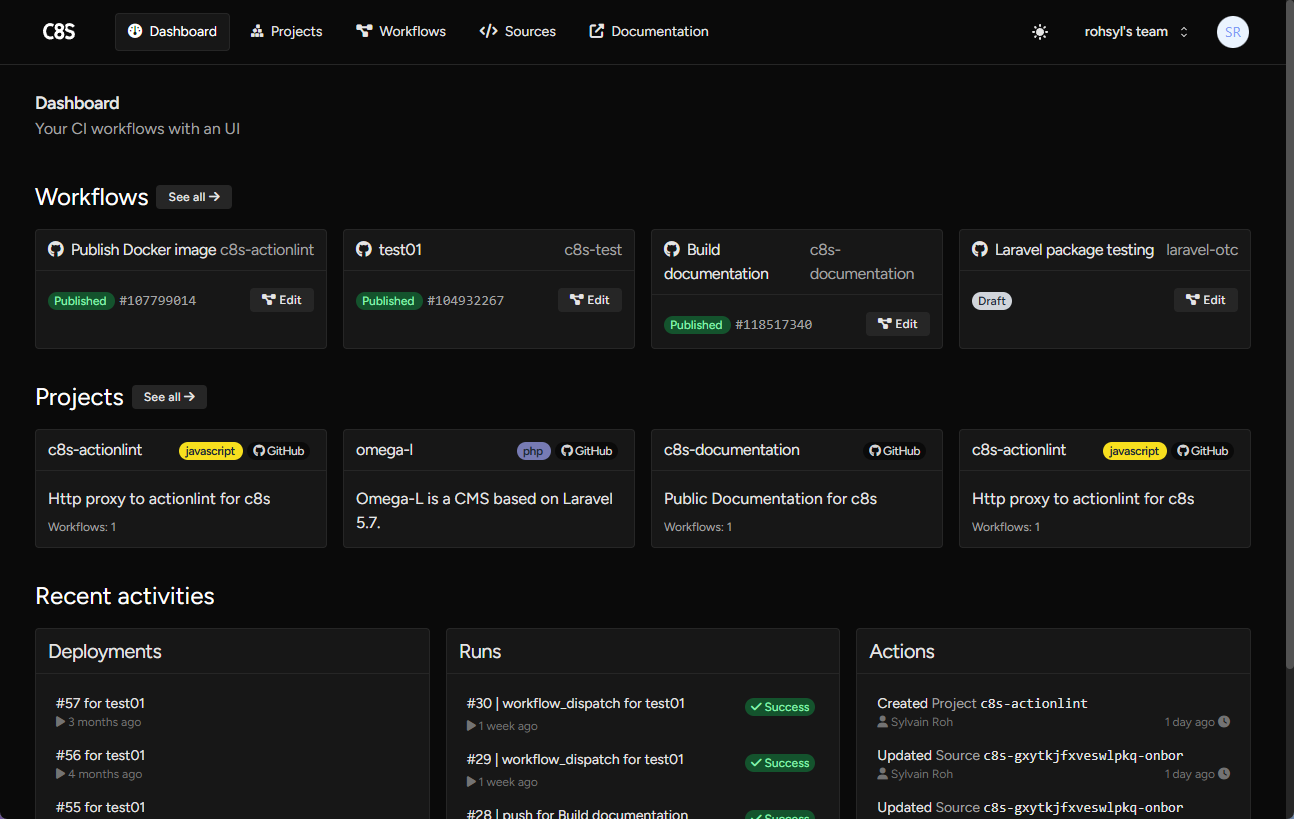Click Published badge on Build documentation
The width and height of the screenshot is (1294, 819).
coord(696,325)
